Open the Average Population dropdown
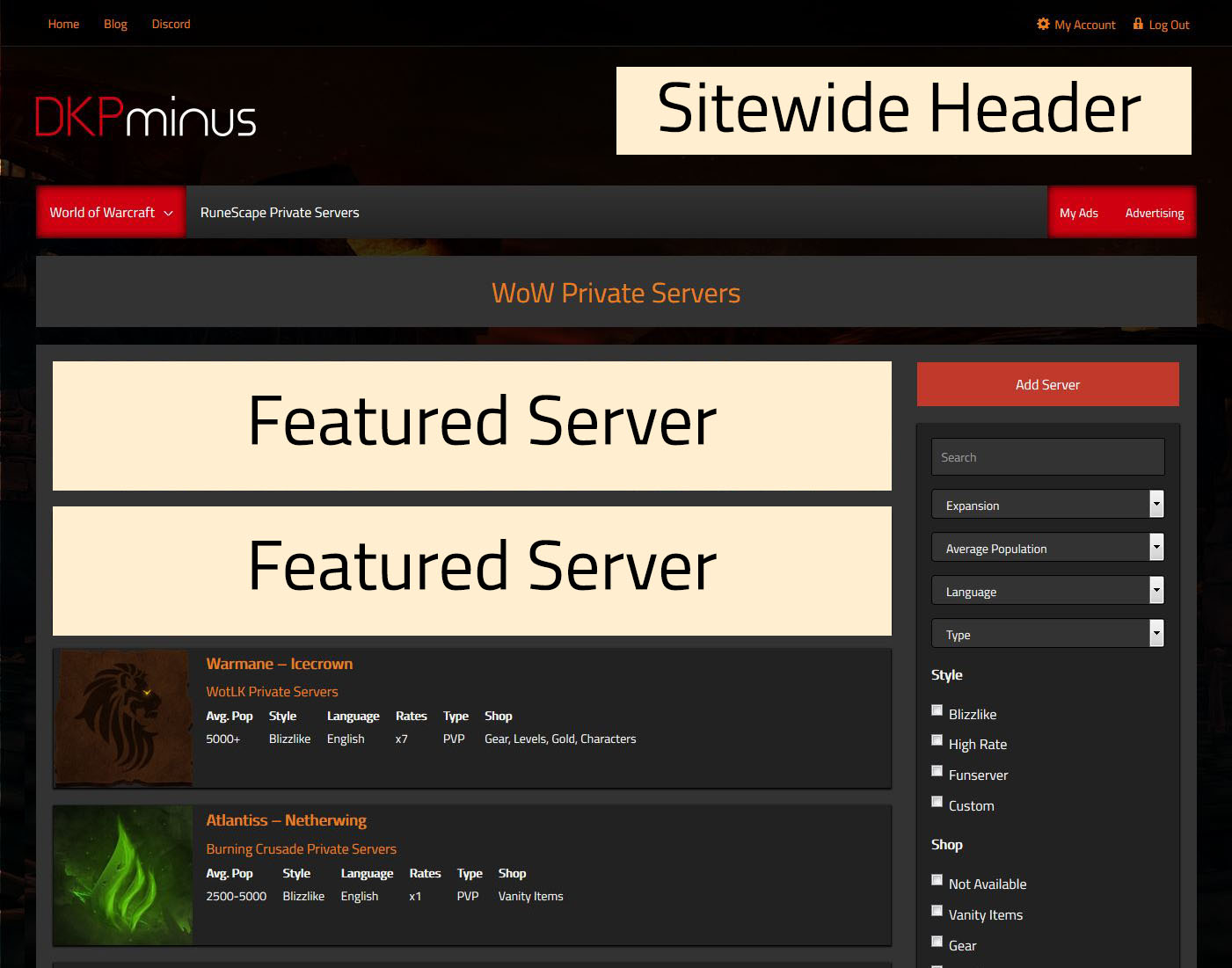 coord(1047,548)
